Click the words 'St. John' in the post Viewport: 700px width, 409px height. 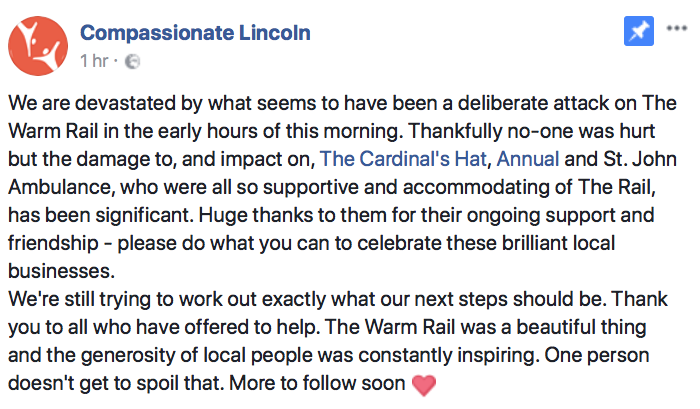pyautogui.click(x=640, y=159)
